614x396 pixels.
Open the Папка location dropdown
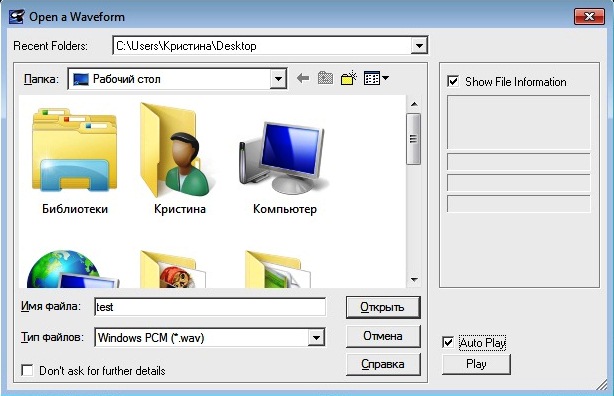pyautogui.click(x=278, y=79)
